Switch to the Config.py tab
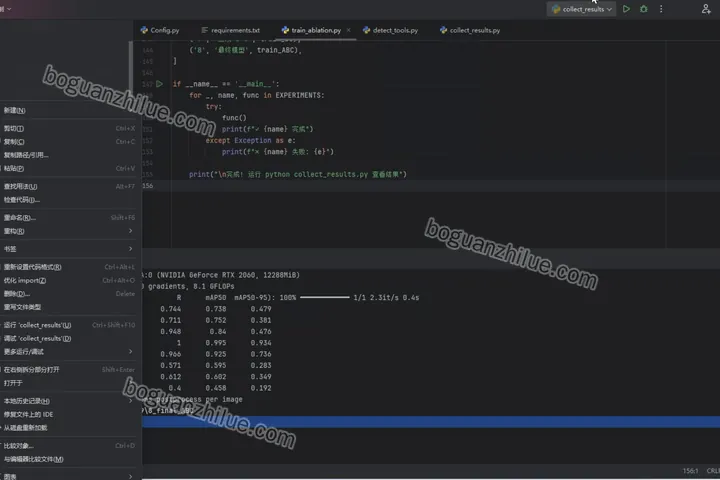720x480 pixels. 160,30
